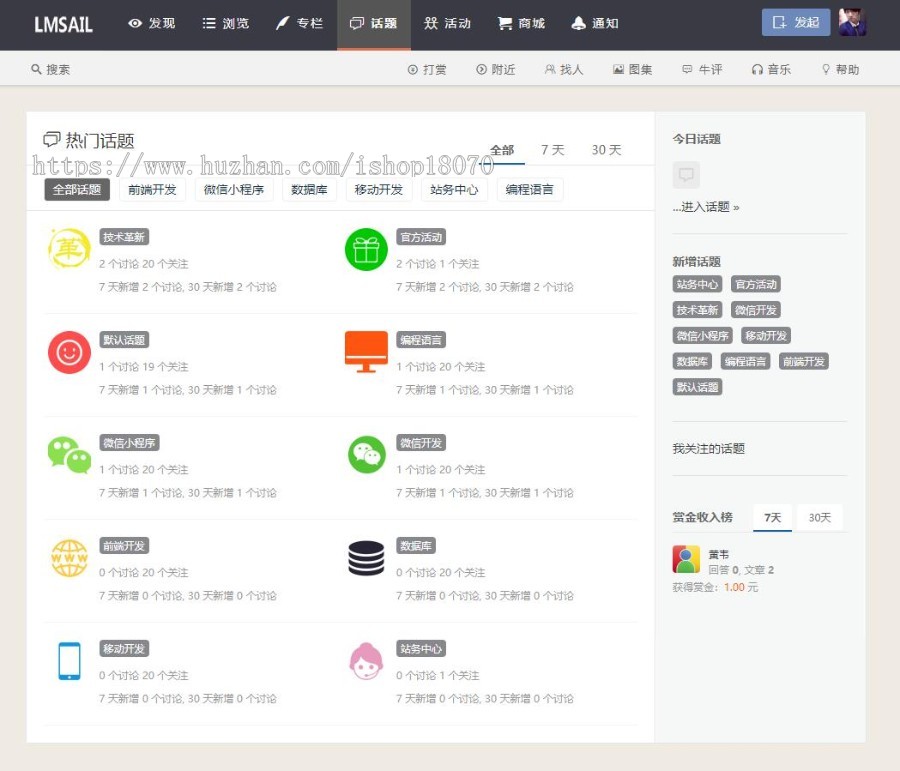Screen dimensions: 900x771
Task: Select the 微信小程序 chat bubbles icon
Action: [x=69, y=455]
